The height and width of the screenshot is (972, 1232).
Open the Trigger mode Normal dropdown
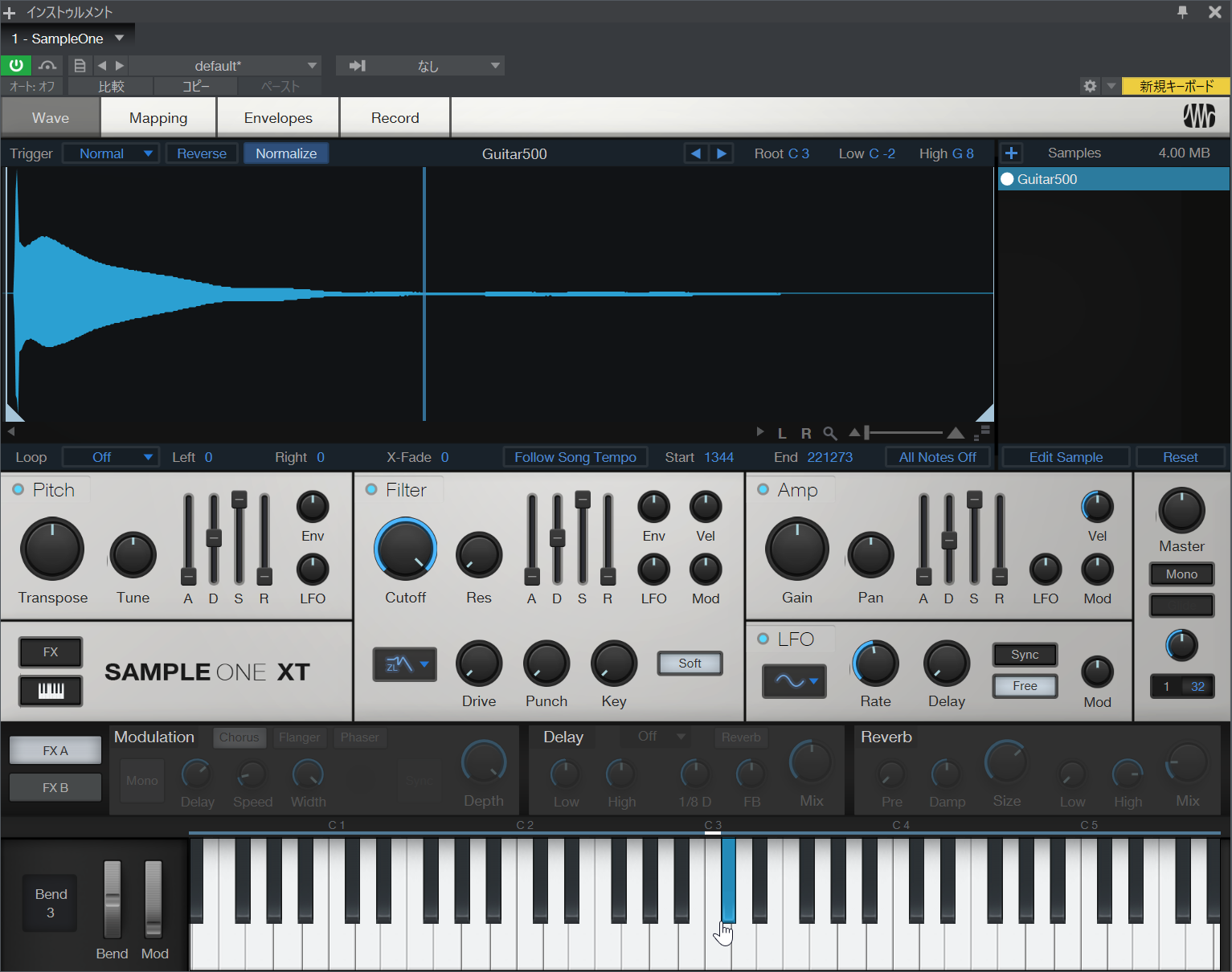(x=111, y=153)
